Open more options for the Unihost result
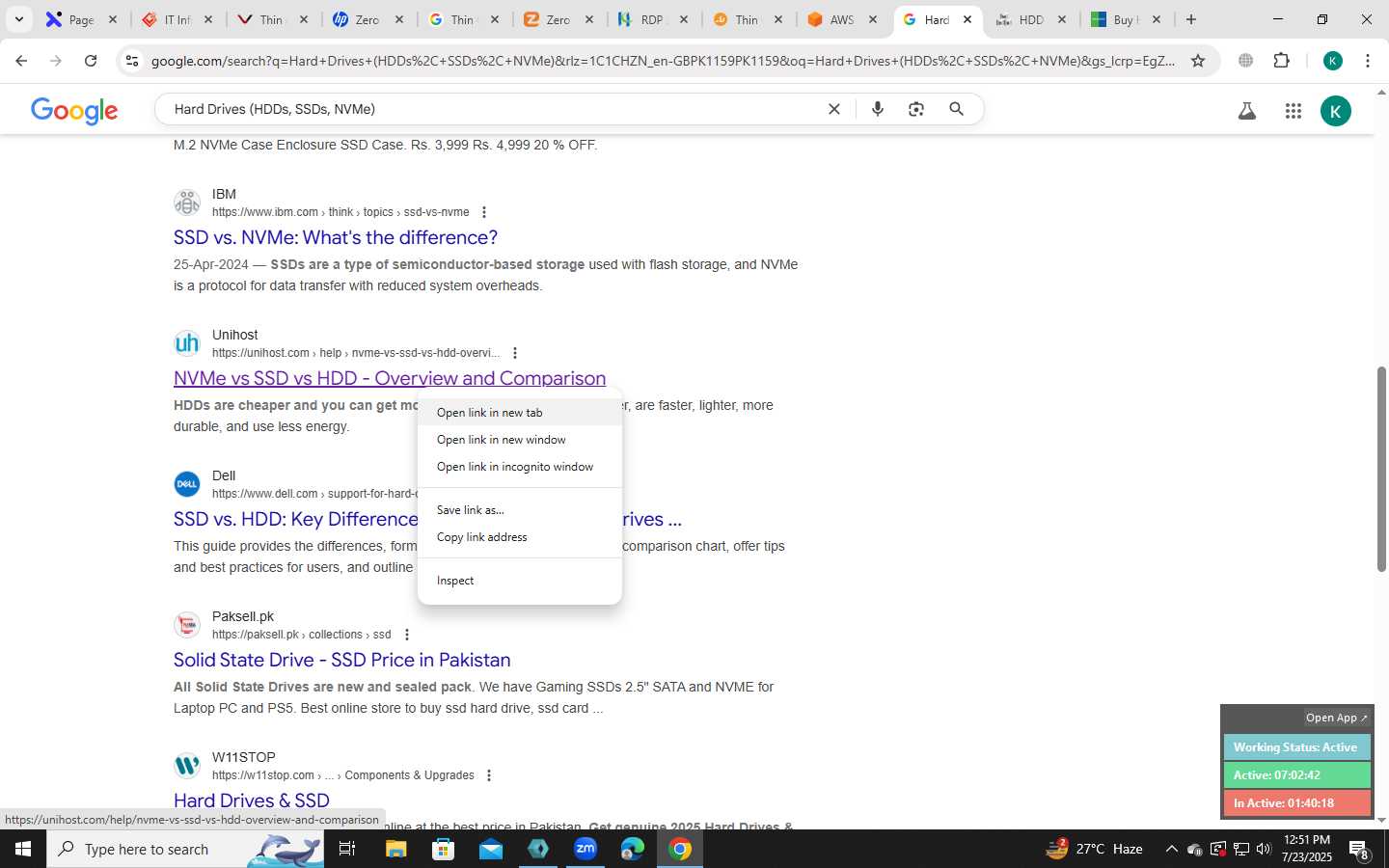 tap(515, 353)
